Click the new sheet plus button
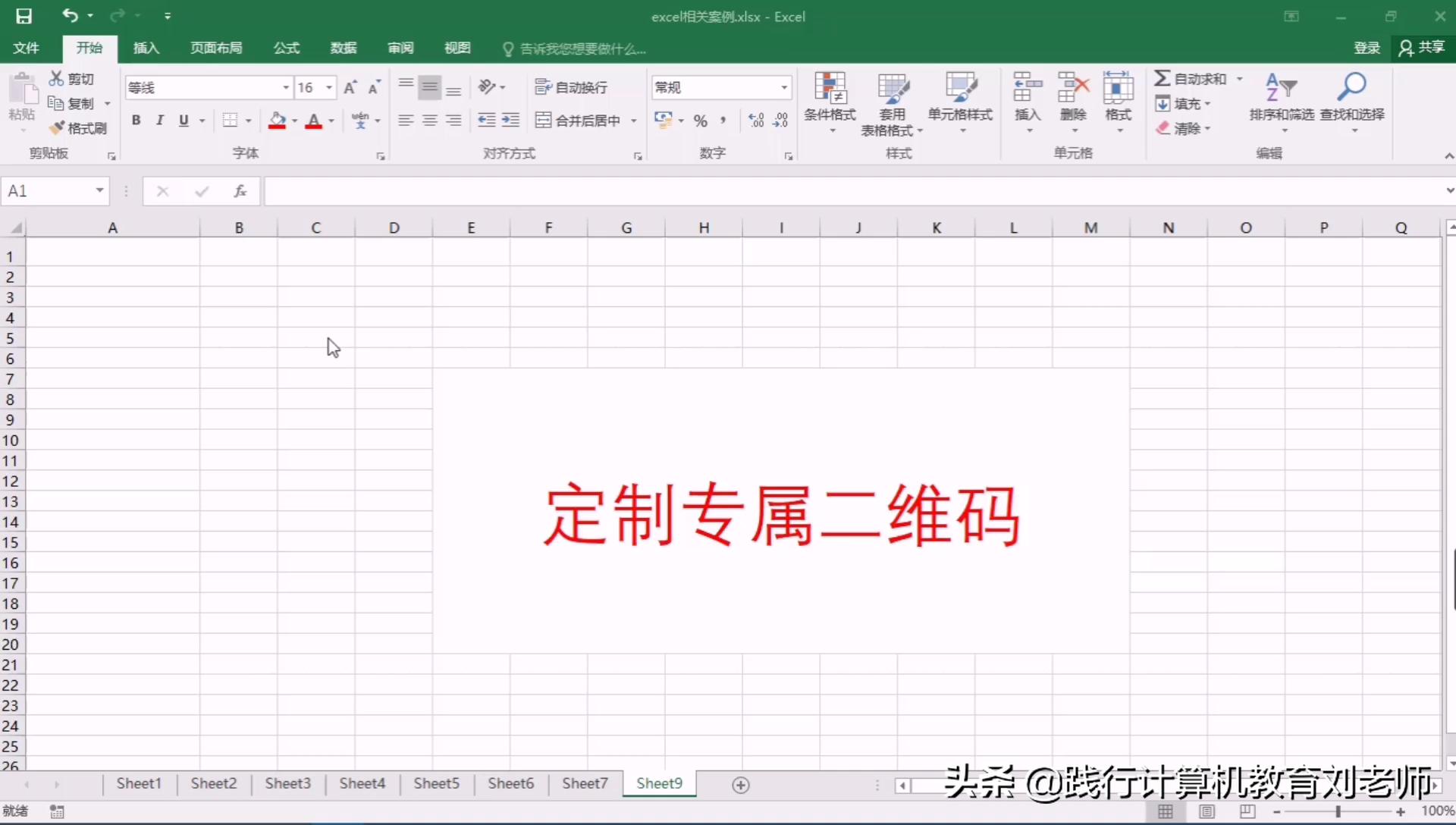 tap(741, 785)
